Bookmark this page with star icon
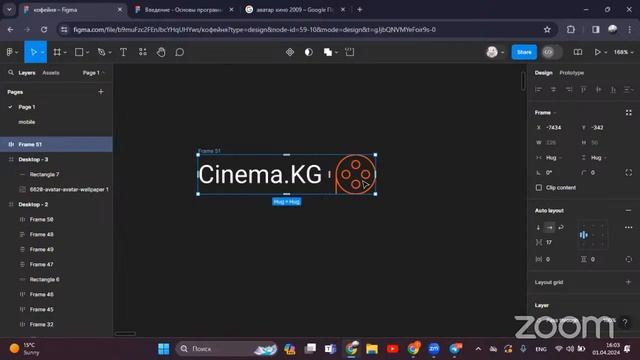 pyautogui.click(x=547, y=29)
